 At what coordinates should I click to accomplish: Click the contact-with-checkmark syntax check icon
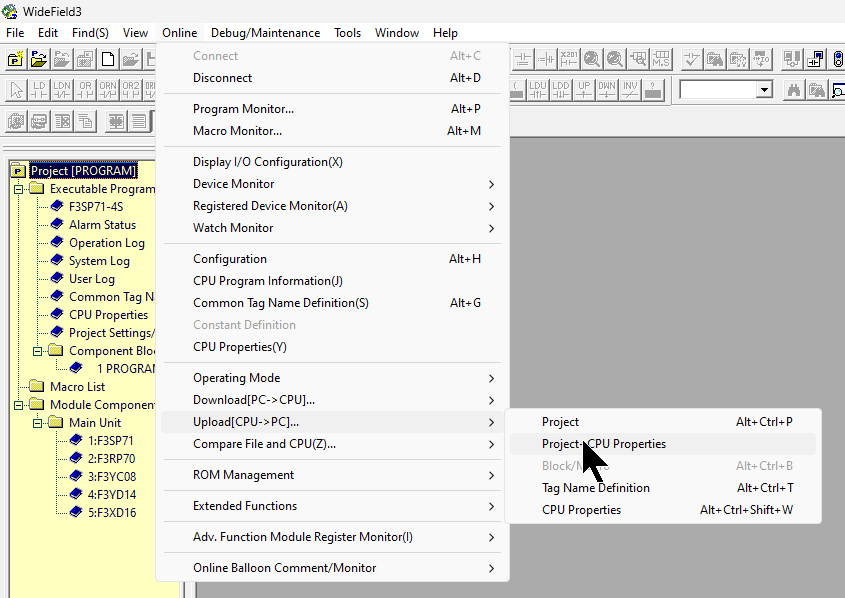pyautogui.click(x=691, y=59)
